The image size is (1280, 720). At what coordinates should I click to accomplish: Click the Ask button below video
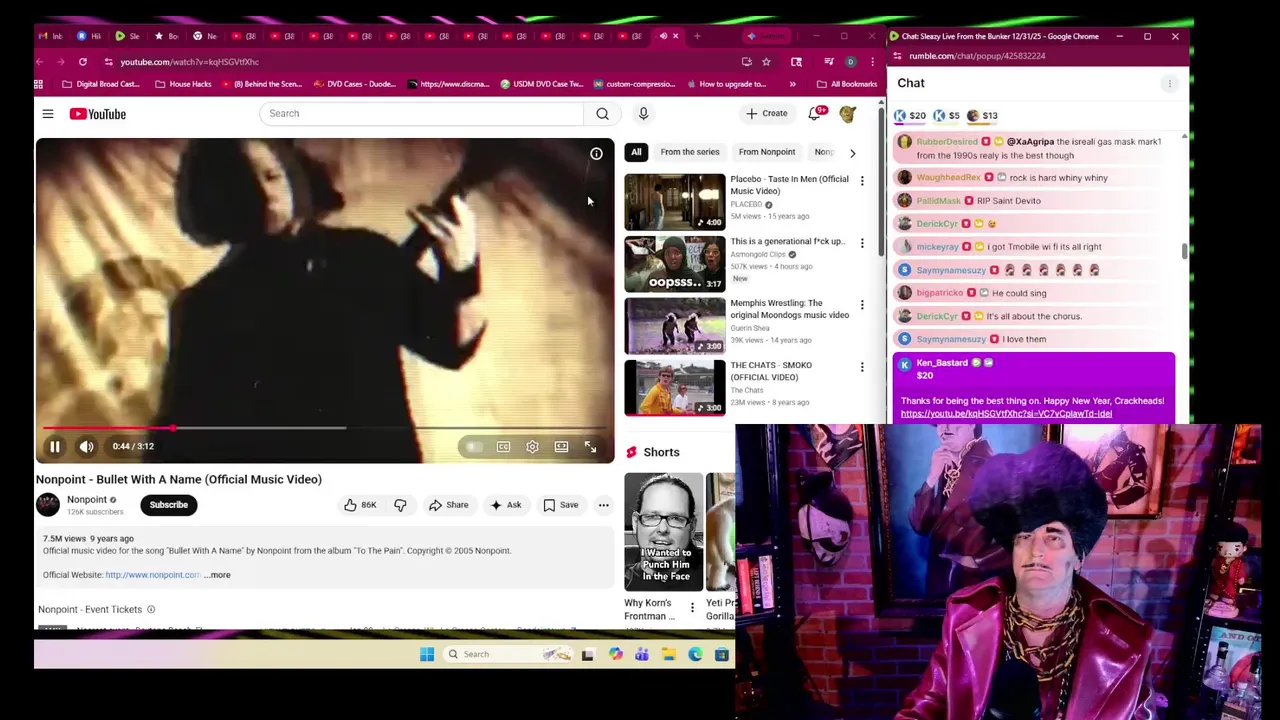506,505
